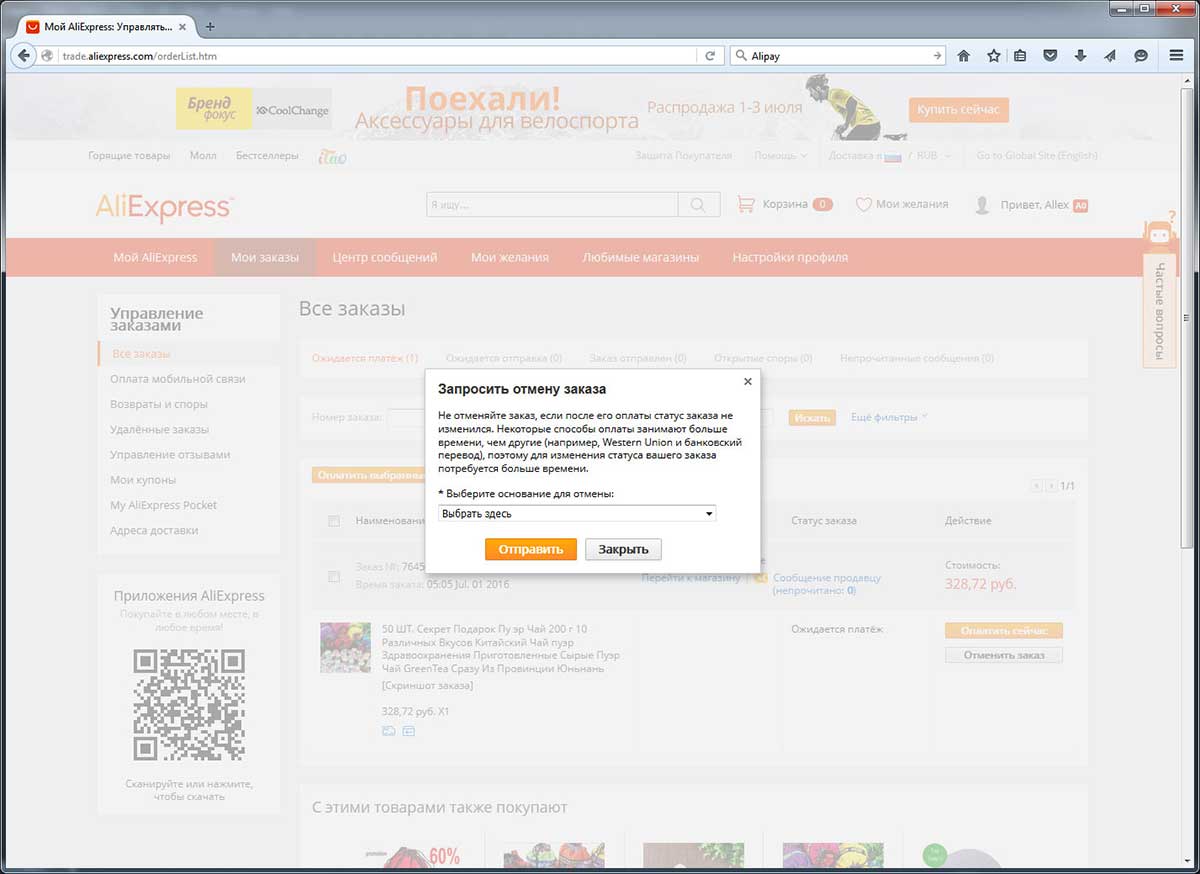Open the Firefox hamburger menu

coord(1177,56)
